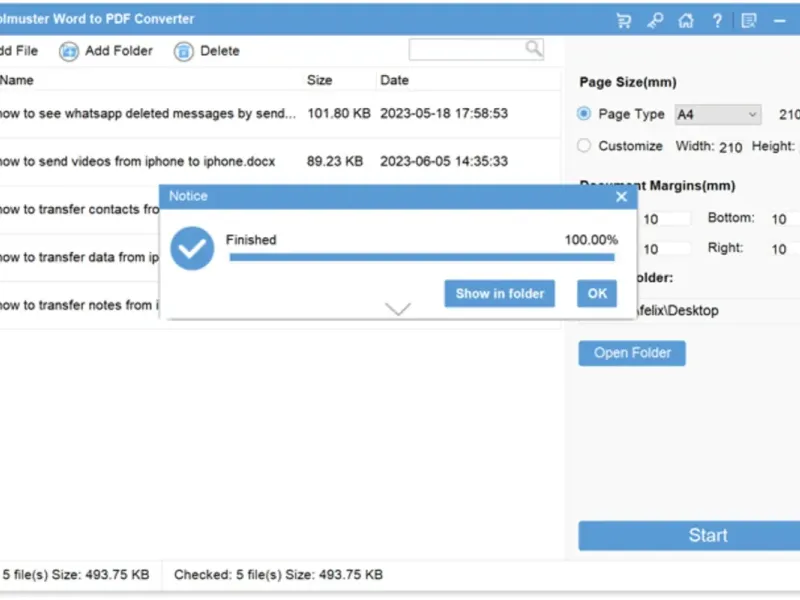The height and width of the screenshot is (600, 800).
Task: Click Delete label in toolbar
Action: click(220, 51)
